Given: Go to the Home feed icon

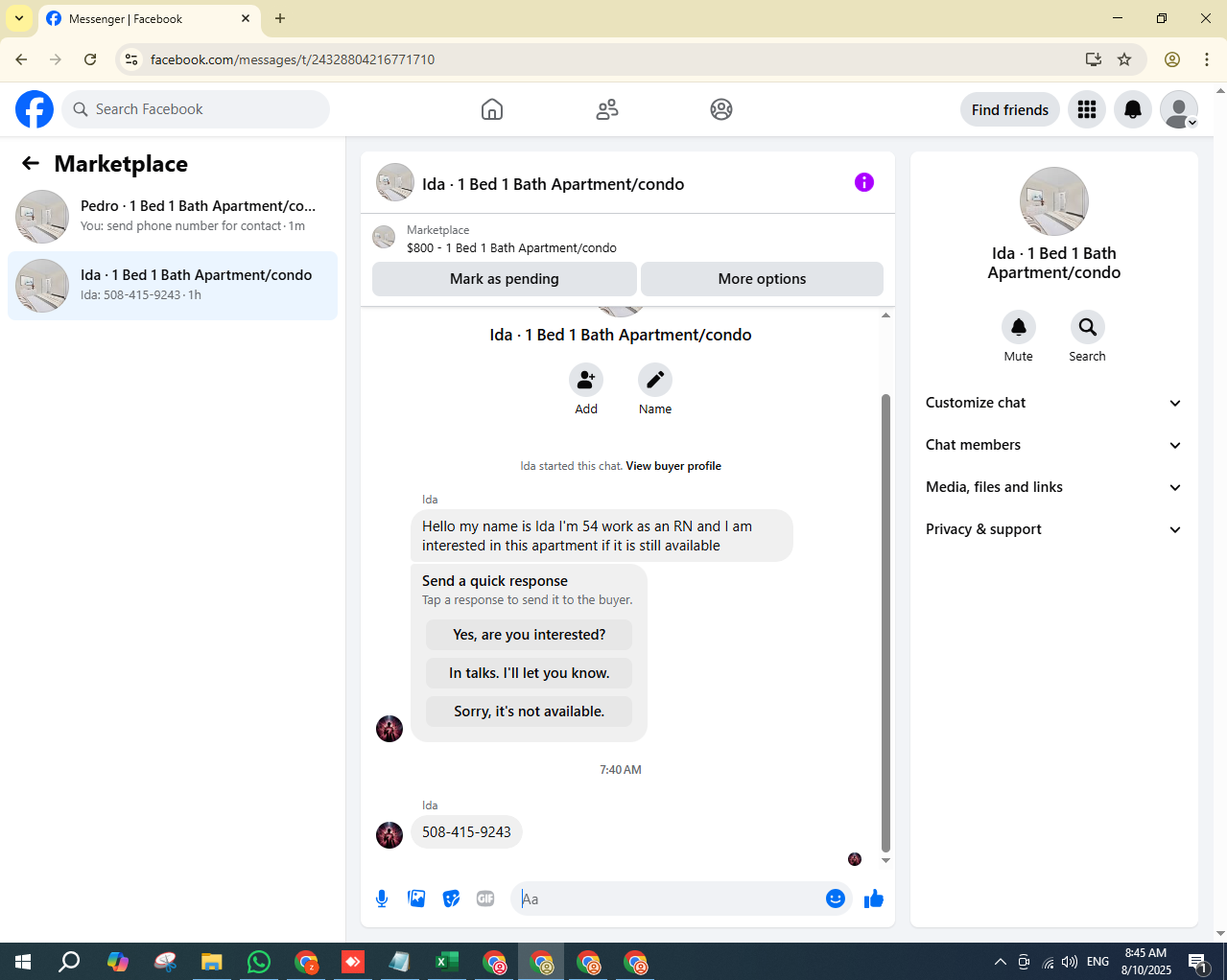Looking at the screenshot, I should (492, 109).
